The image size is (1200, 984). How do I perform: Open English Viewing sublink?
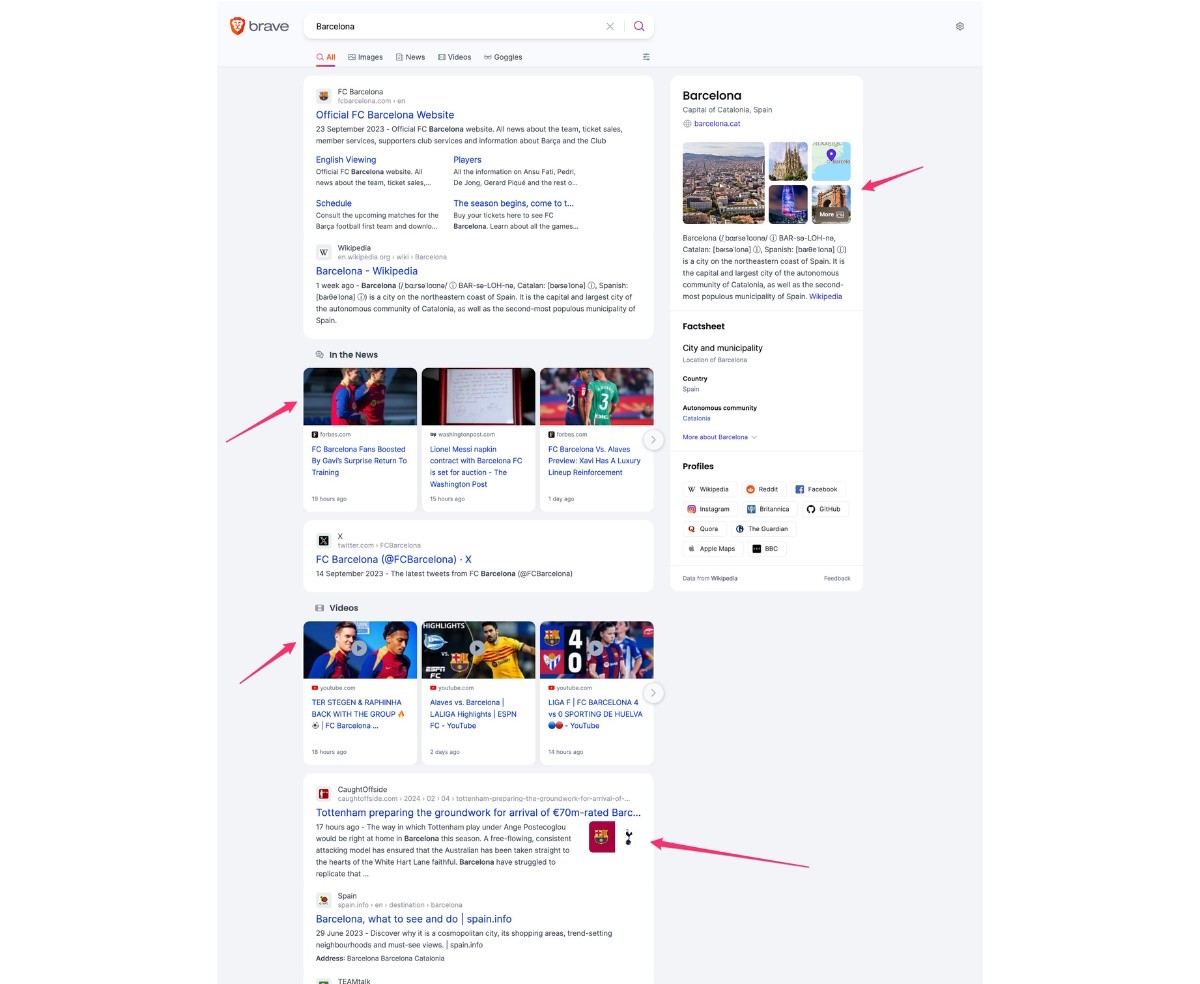coord(346,159)
